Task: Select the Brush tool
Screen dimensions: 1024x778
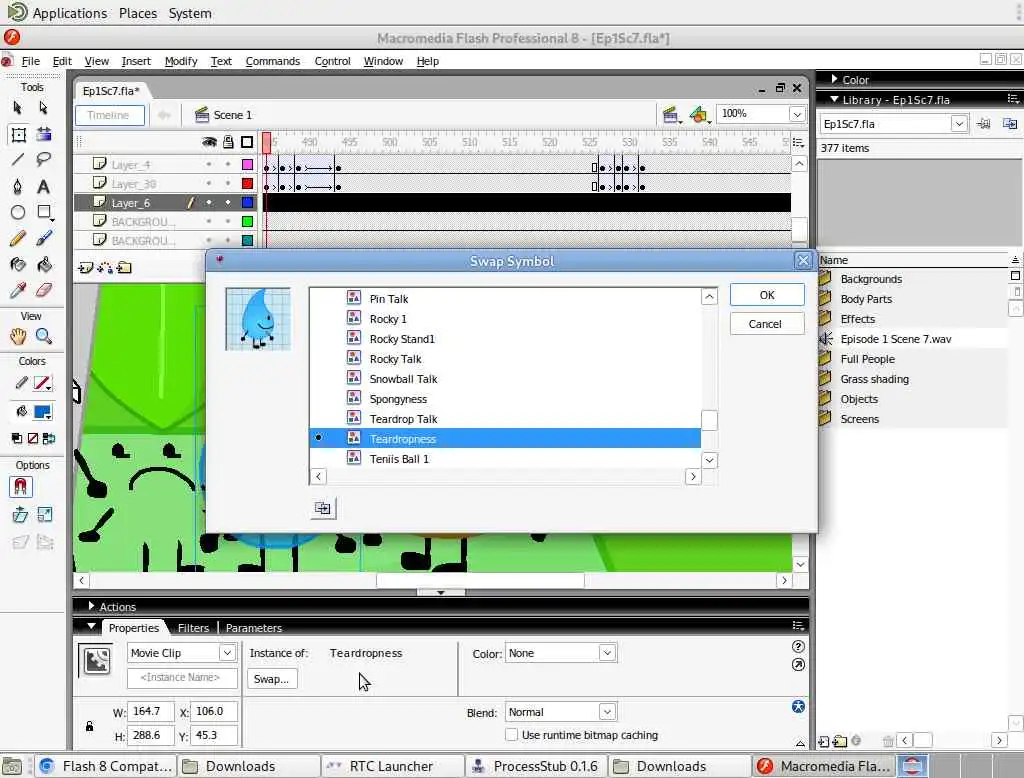Action: (44, 238)
